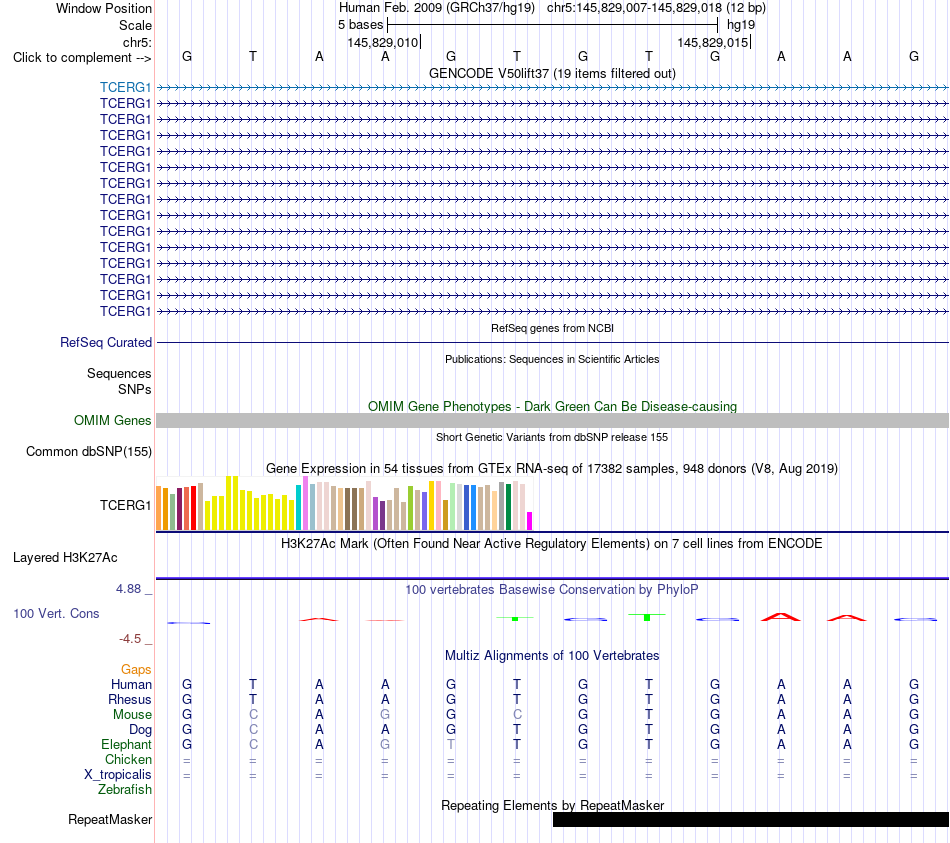950x843 pixels.
Task: Click the 4.88 PhyloP upper scale value
Action: [128, 588]
